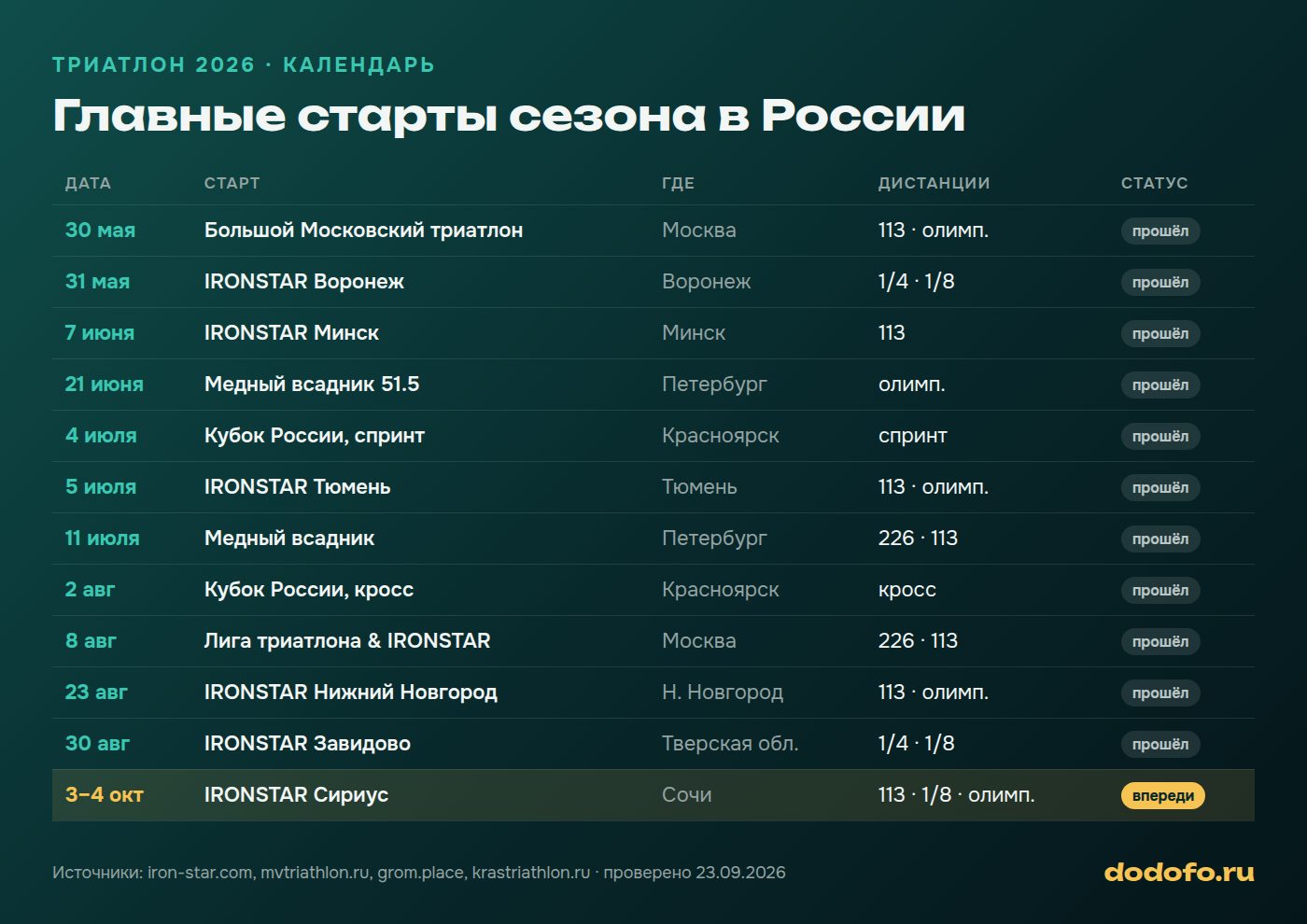Click the '7 июня' date cell

tap(99, 333)
